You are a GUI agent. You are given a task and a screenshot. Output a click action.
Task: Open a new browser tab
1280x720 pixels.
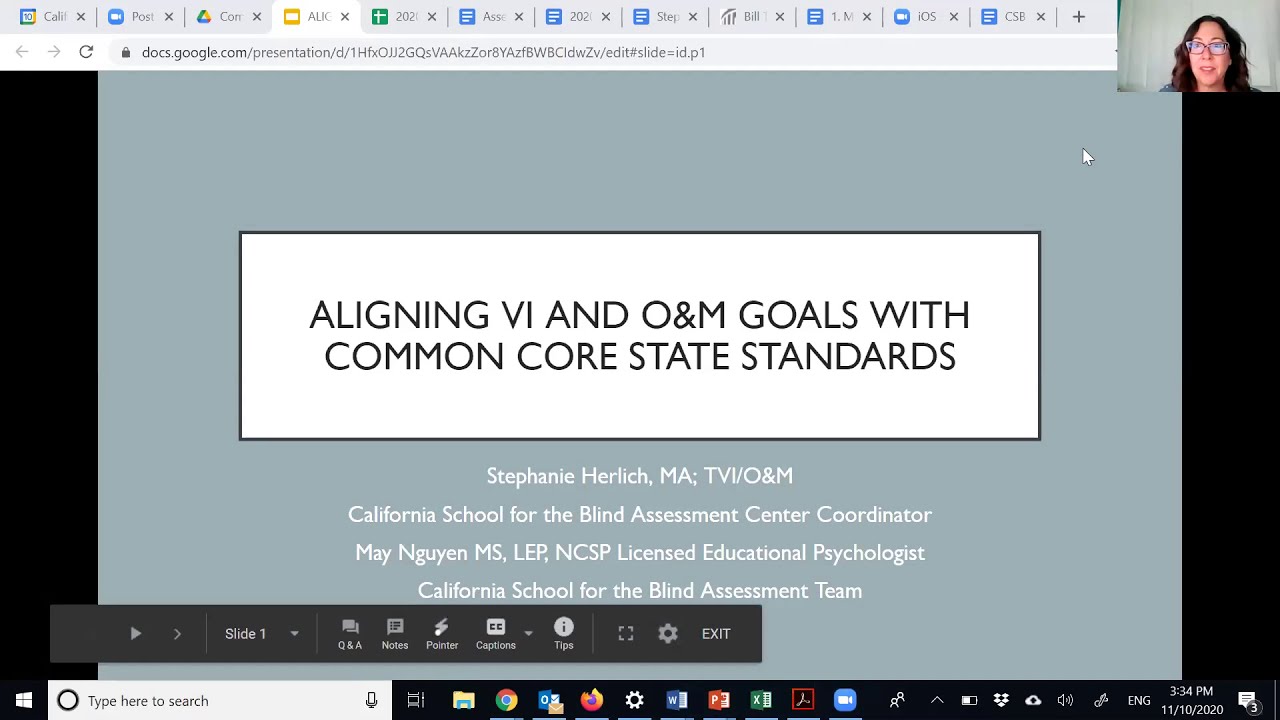(1079, 16)
